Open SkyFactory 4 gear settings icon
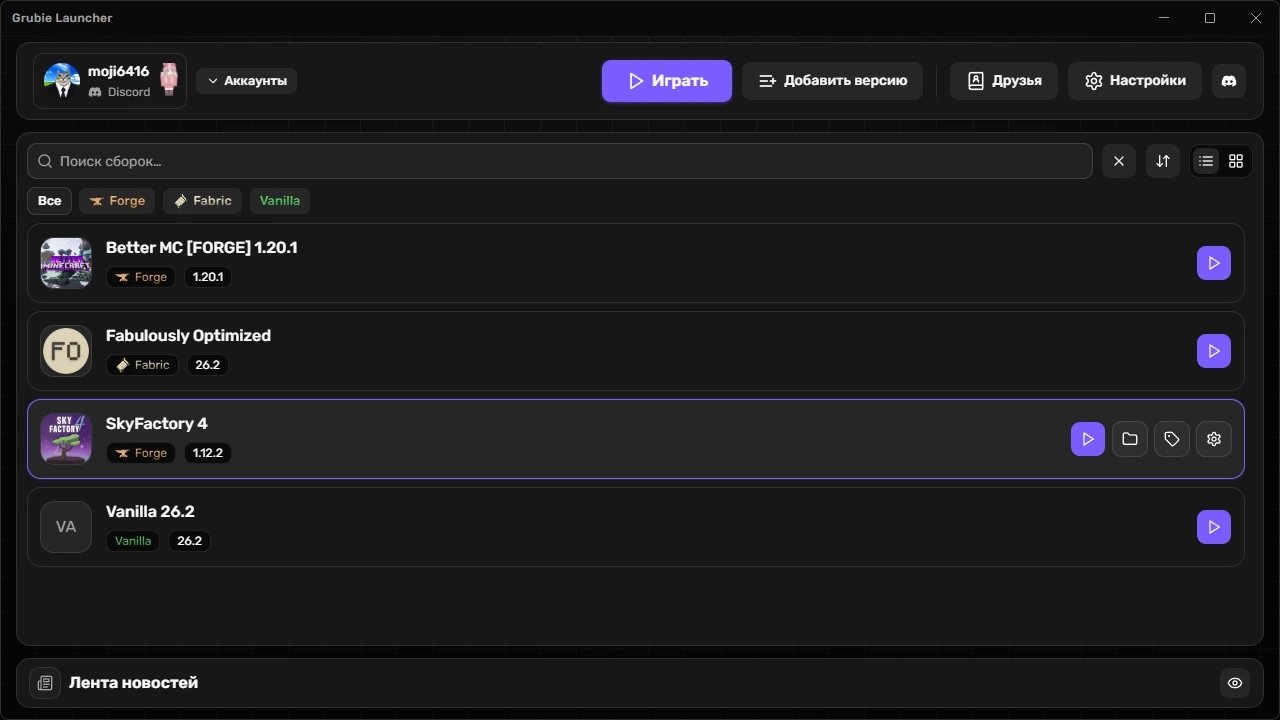The width and height of the screenshot is (1280, 720). [1214, 439]
